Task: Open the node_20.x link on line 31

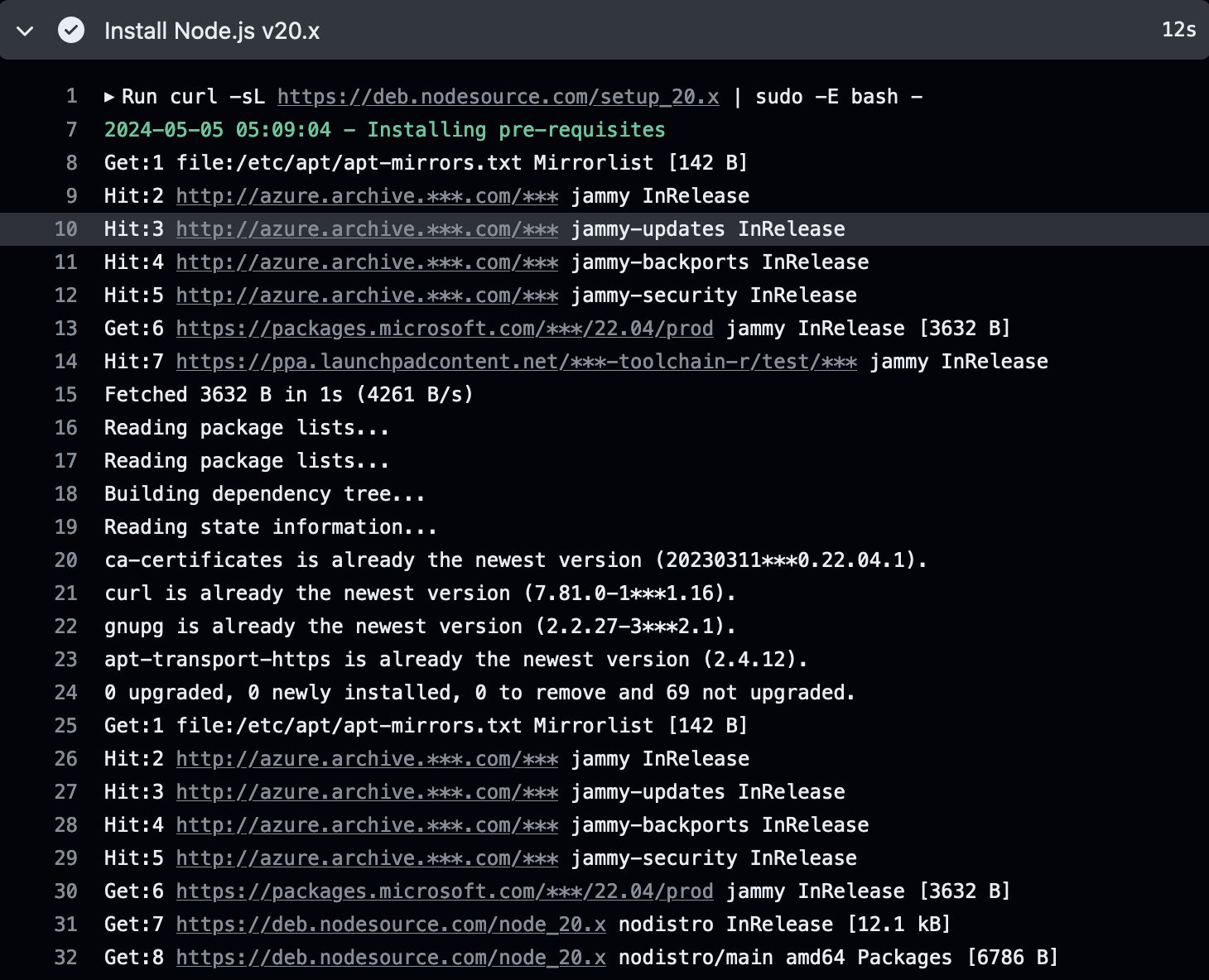Action: pos(391,925)
